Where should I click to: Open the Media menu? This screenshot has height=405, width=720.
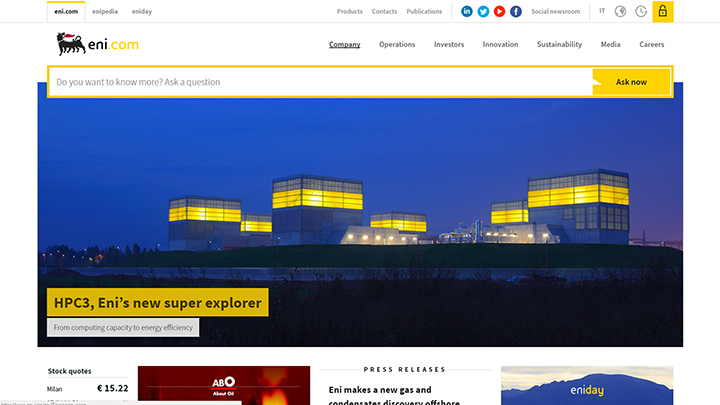click(610, 45)
